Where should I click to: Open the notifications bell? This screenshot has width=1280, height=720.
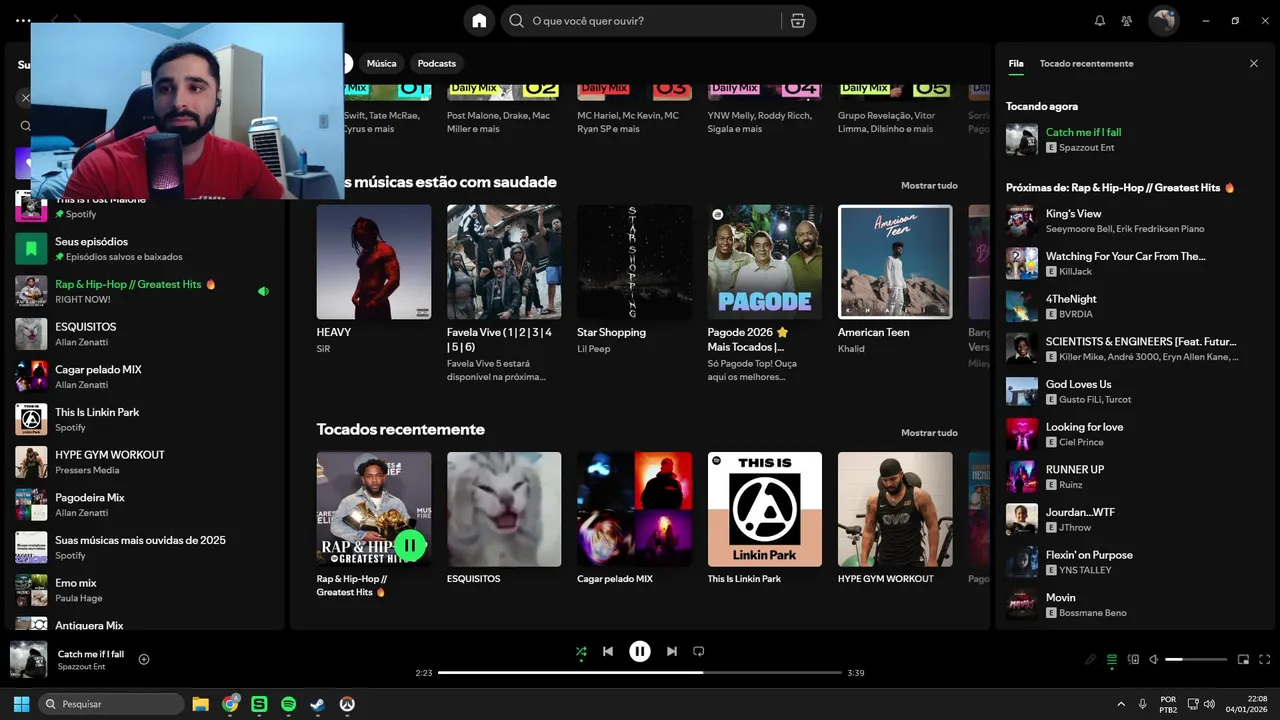pyautogui.click(x=1100, y=20)
